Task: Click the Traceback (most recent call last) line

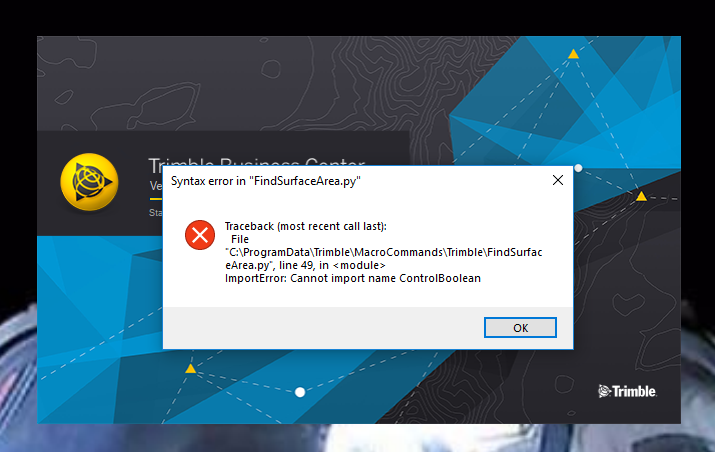Action: coord(306,226)
